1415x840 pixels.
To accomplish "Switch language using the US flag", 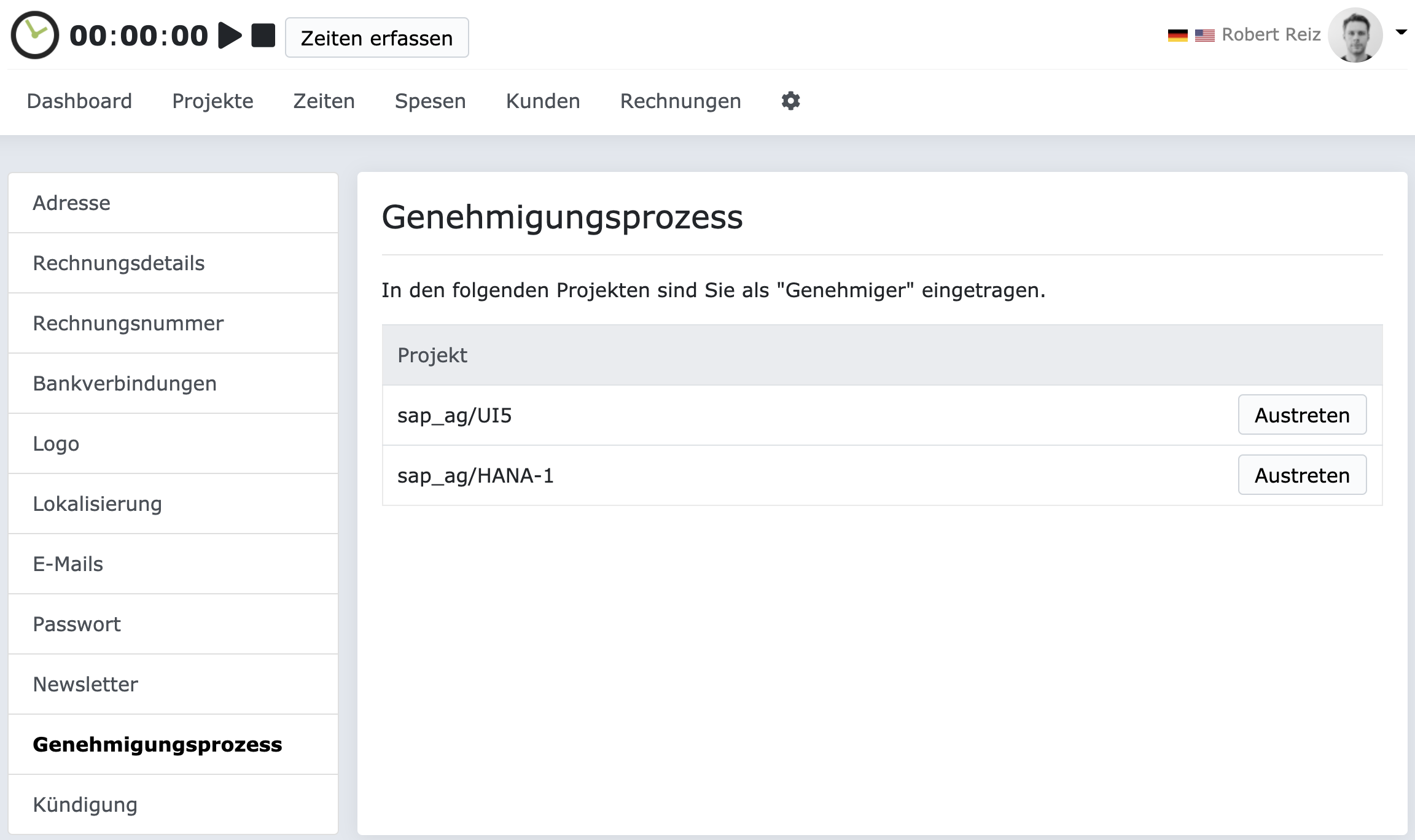I will click(x=1205, y=35).
